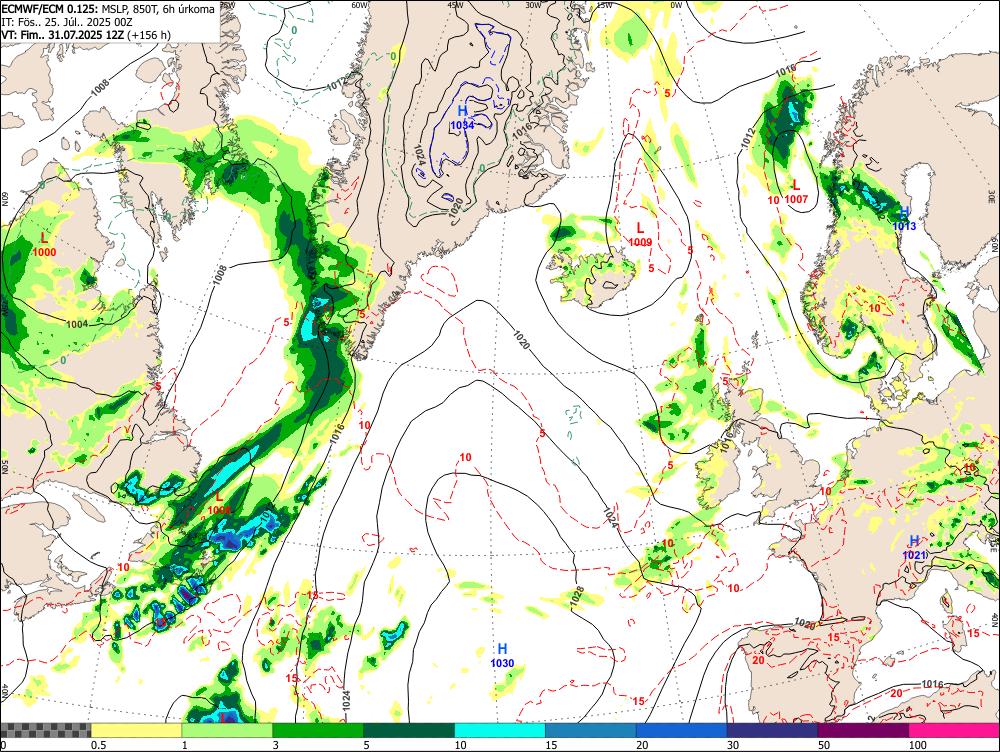1000x752 pixels.
Task: Click the gray checkered 0–0.5 legend swatch
Action: 45,730
